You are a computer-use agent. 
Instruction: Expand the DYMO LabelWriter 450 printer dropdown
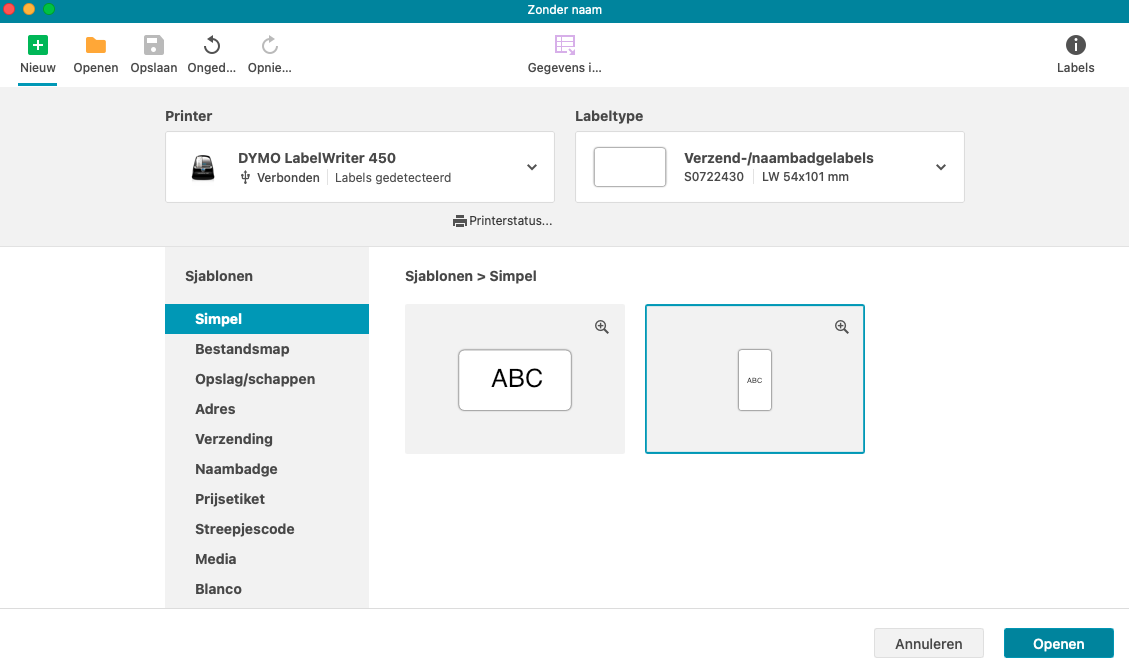(532, 167)
